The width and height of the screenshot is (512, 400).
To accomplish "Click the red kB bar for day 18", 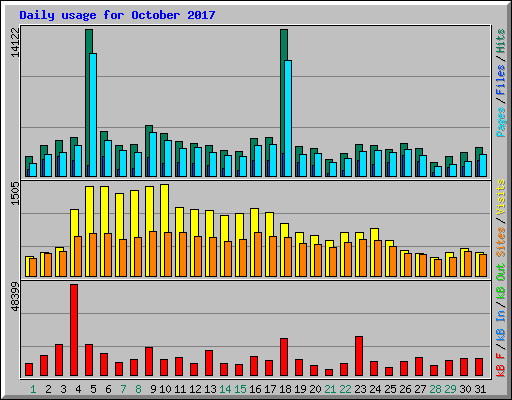I will coord(284,357).
